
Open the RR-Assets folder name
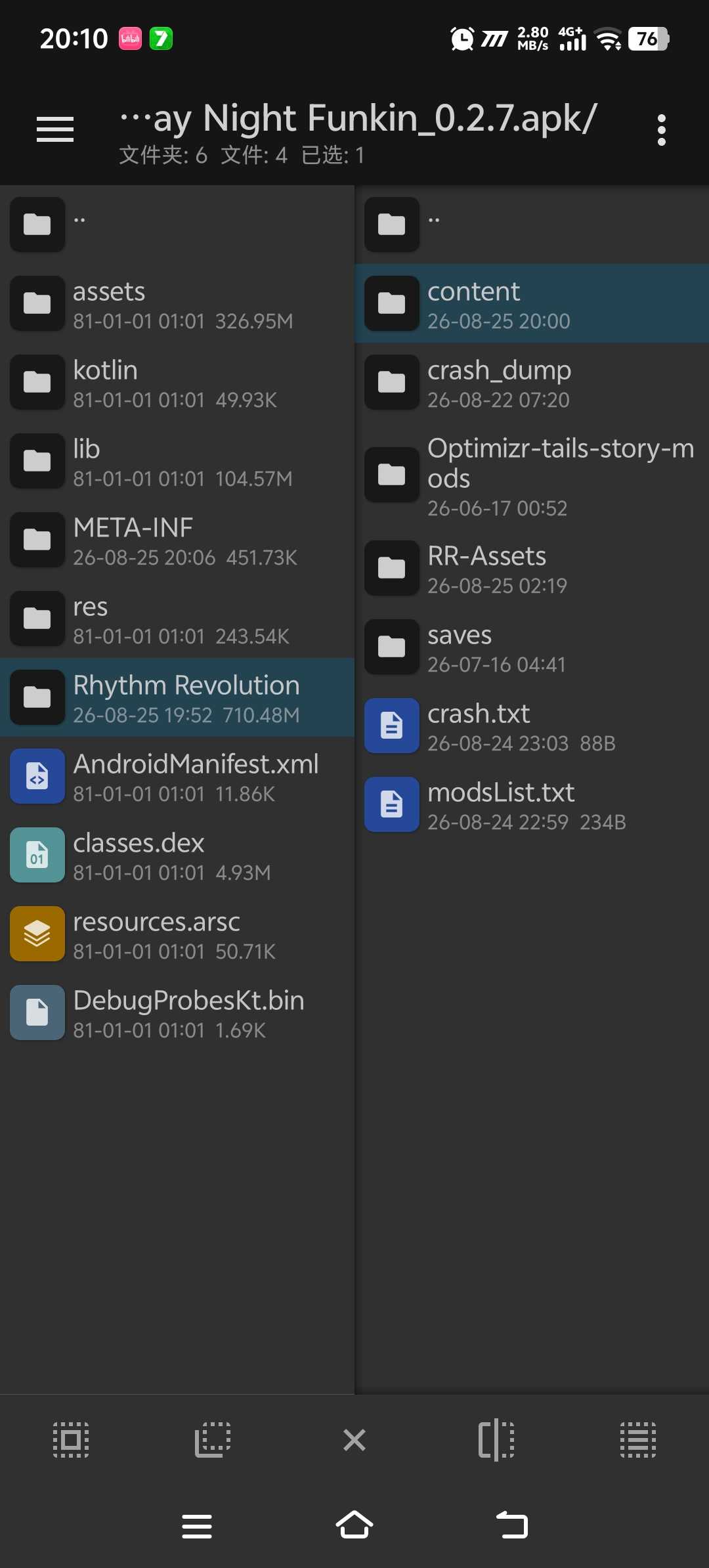point(486,556)
